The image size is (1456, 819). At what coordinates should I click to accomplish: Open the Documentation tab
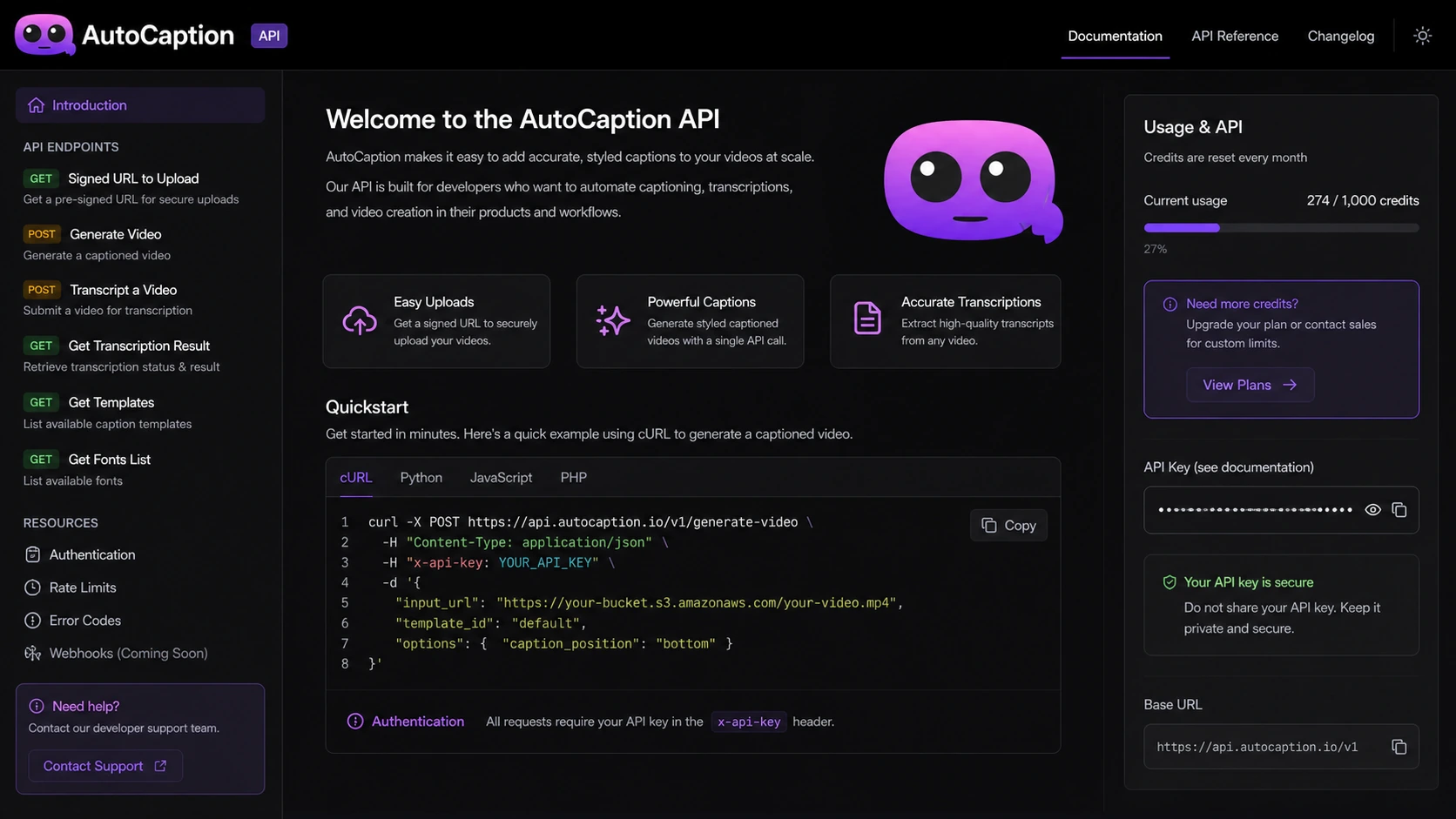pyautogui.click(x=1115, y=36)
